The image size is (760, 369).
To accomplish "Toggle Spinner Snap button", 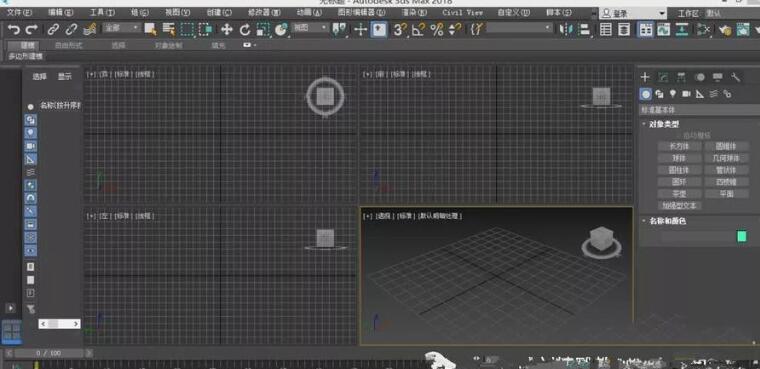I will click(x=455, y=30).
